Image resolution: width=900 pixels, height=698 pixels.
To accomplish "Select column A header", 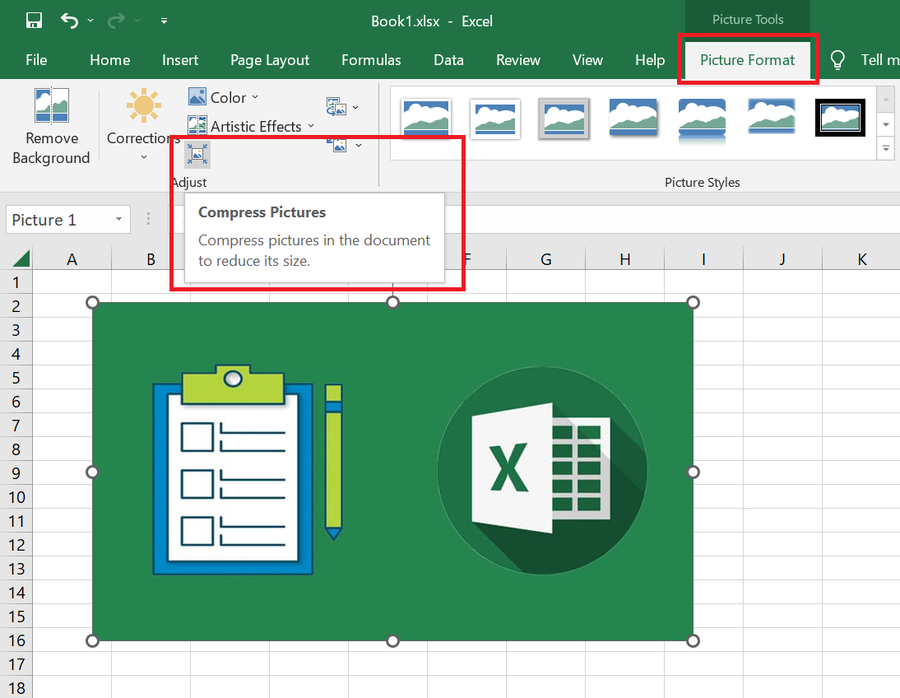I will (x=72, y=259).
